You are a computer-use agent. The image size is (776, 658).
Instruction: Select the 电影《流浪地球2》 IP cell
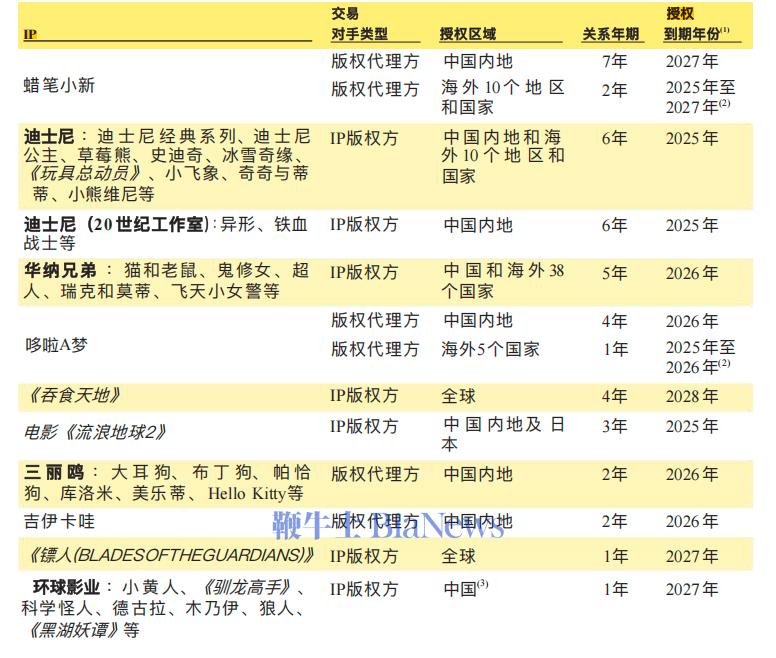pos(95,432)
